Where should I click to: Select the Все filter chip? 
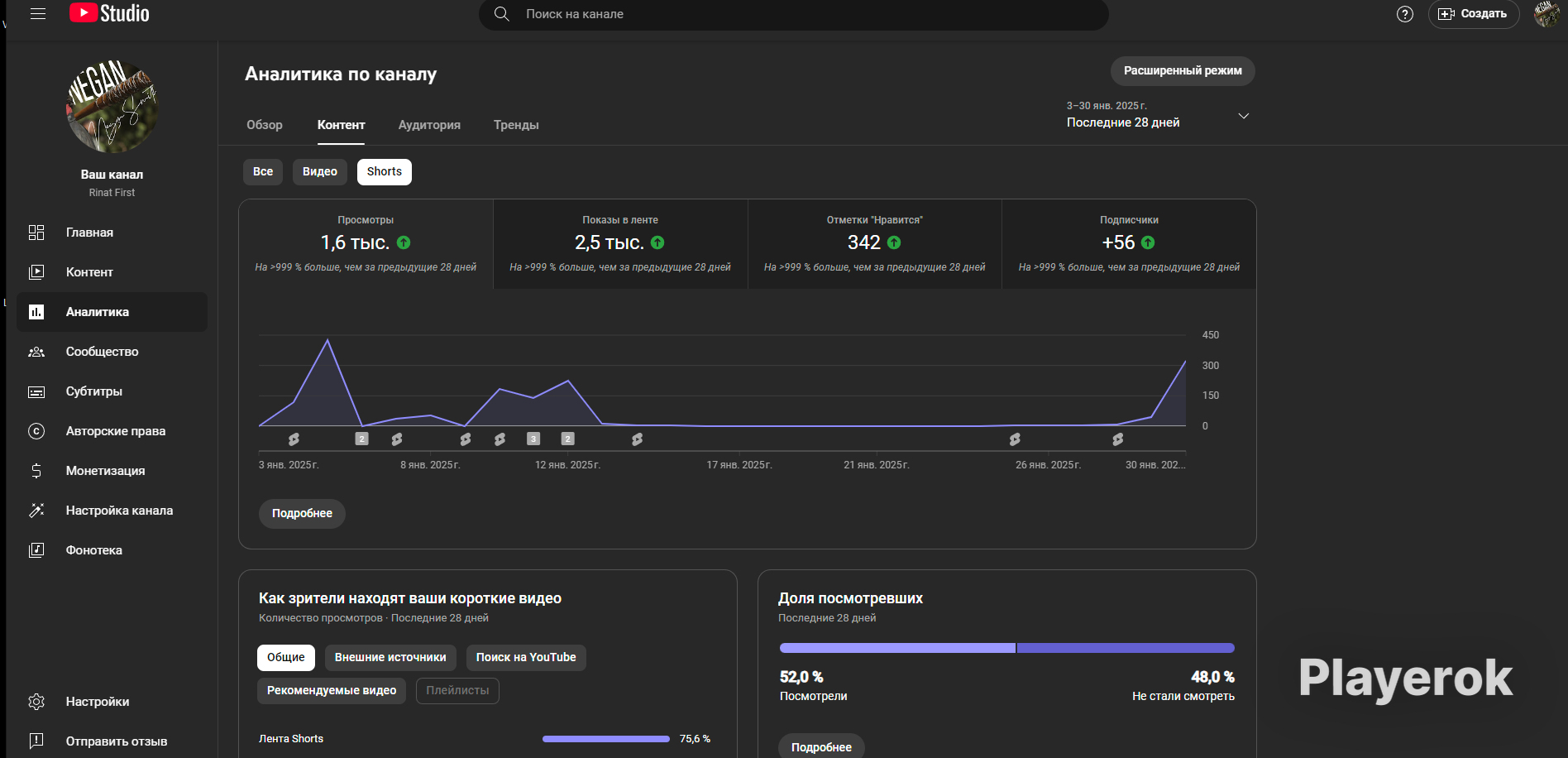point(263,172)
